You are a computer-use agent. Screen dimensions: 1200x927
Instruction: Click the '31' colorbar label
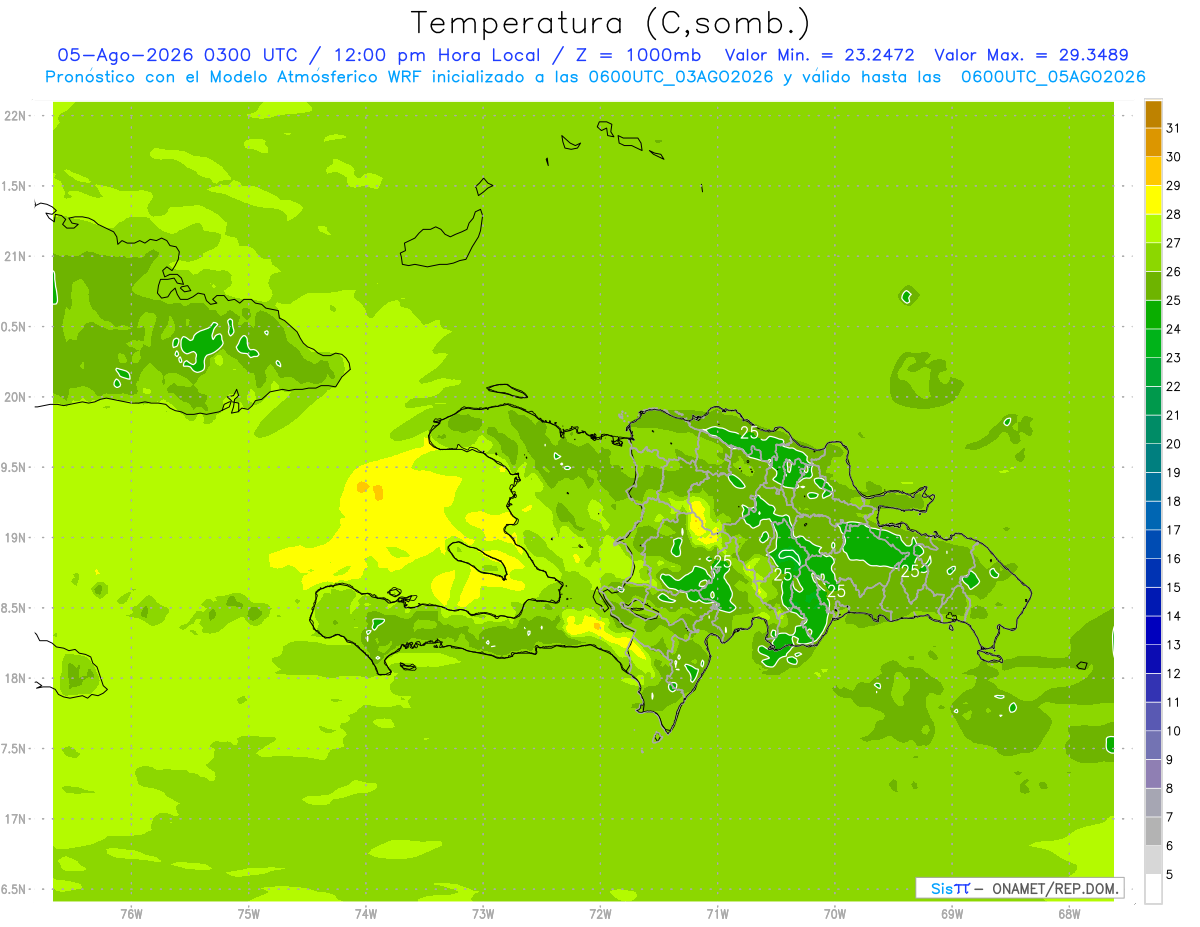click(x=1174, y=128)
